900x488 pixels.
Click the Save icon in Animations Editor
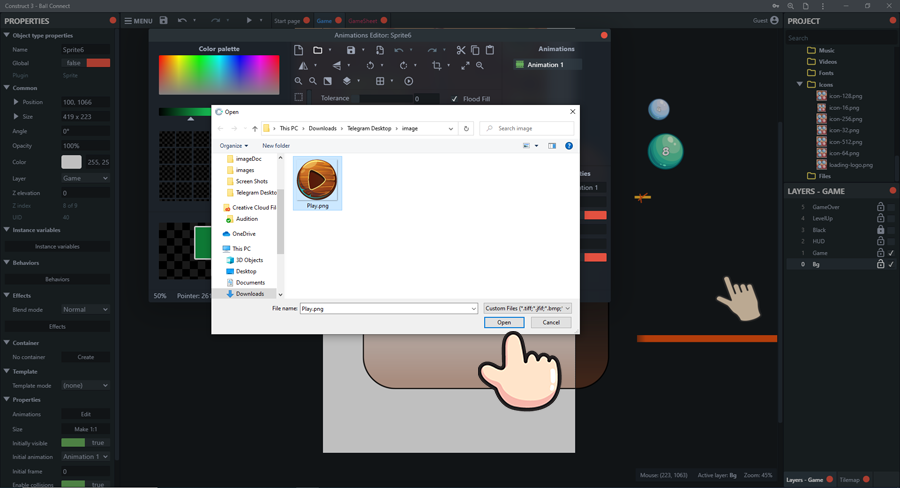pyautogui.click(x=351, y=50)
